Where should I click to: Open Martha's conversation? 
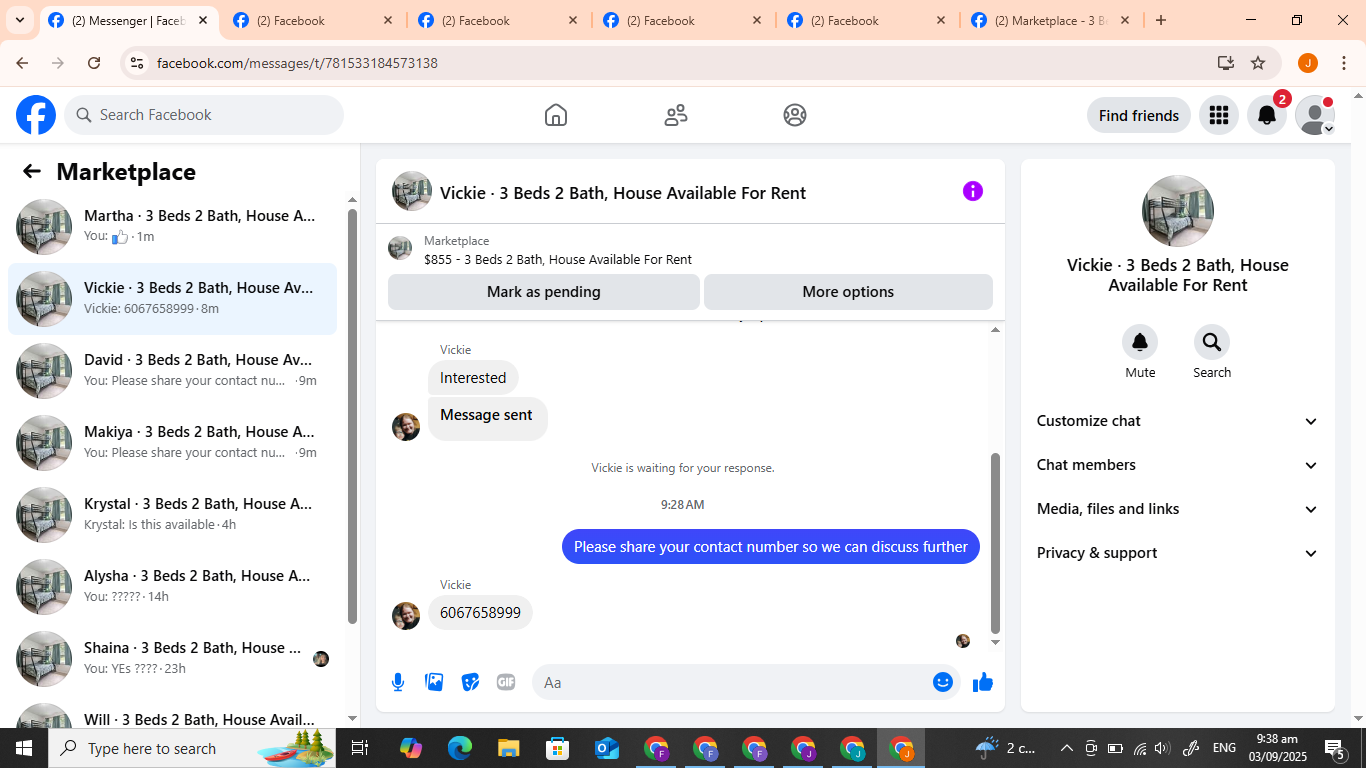click(x=172, y=227)
